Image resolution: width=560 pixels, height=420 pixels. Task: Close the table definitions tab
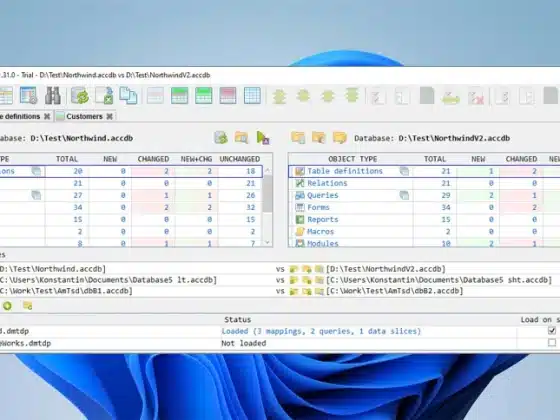click(47, 116)
